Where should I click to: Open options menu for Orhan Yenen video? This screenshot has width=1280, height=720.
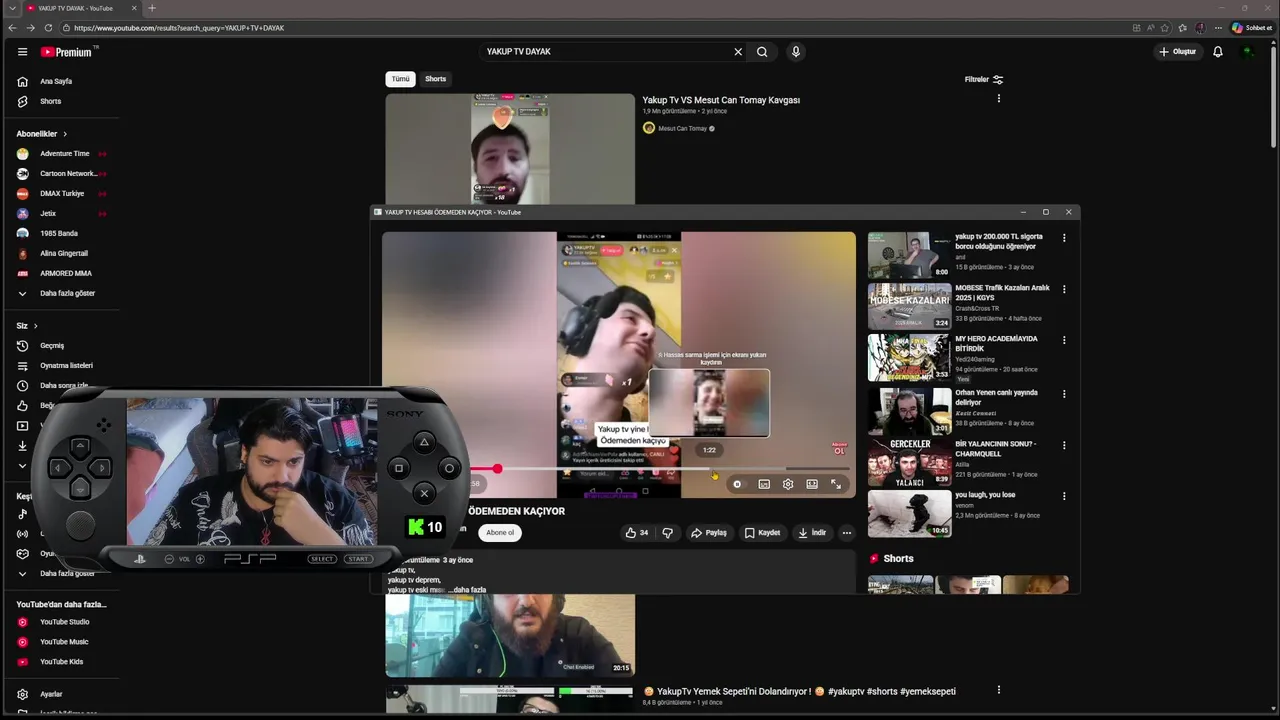coord(1064,394)
